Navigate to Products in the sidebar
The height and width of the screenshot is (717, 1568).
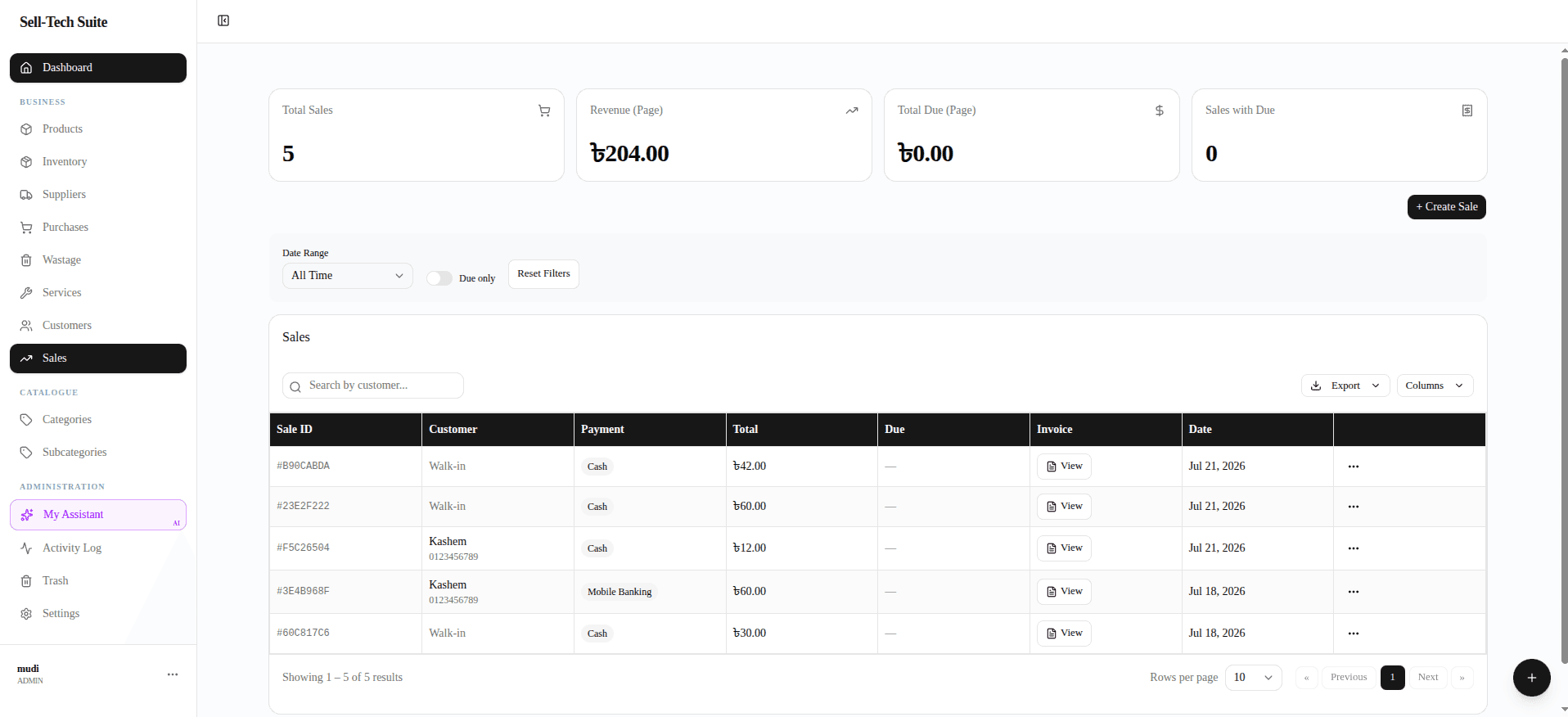point(98,129)
